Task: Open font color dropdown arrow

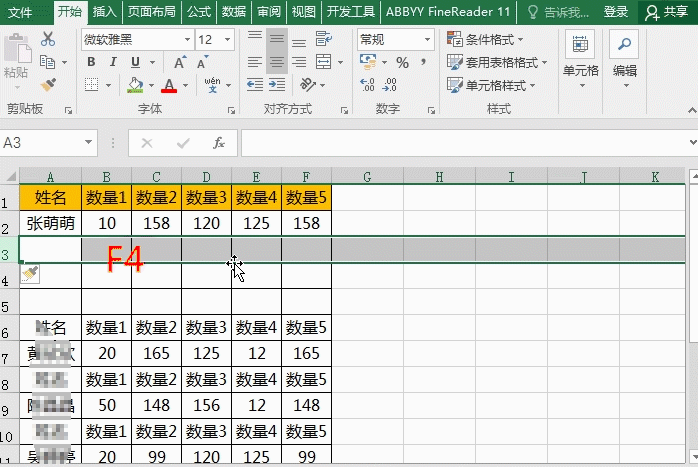Action: [185, 85]
